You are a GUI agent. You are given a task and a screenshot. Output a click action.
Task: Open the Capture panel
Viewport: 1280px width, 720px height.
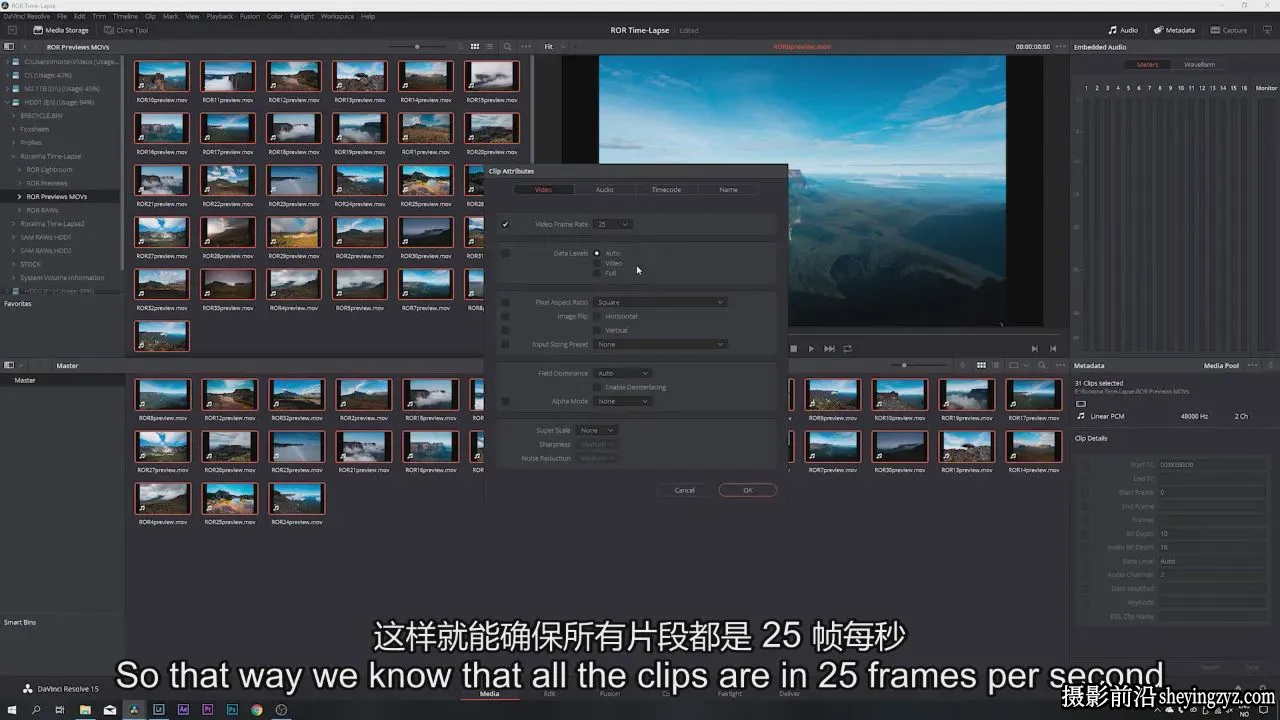(1229, 30)
